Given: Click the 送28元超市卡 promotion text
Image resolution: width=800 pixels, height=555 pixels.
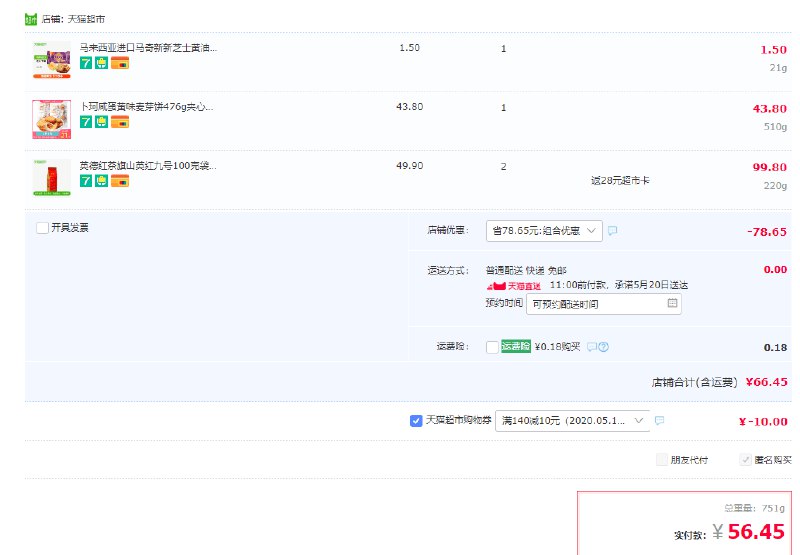Looking at the screenshot, I should pos(620,180).
